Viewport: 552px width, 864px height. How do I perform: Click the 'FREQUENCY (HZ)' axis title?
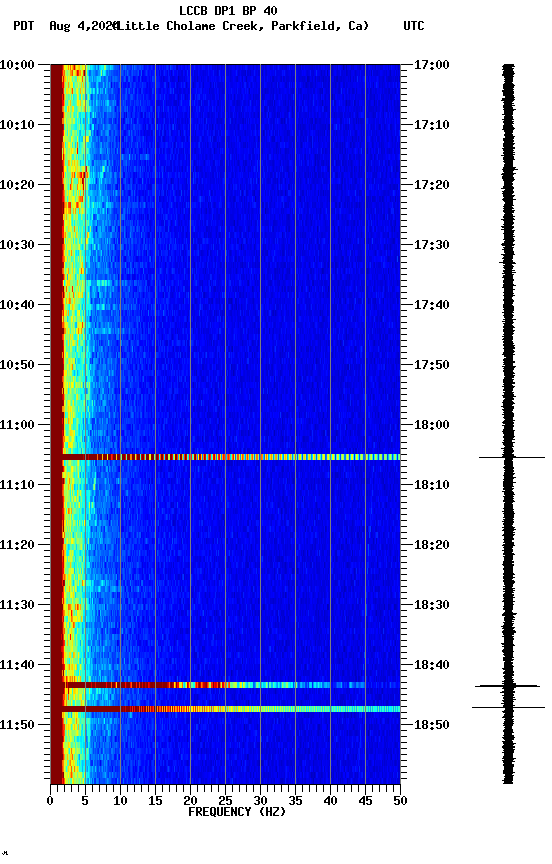pos(237,813)
